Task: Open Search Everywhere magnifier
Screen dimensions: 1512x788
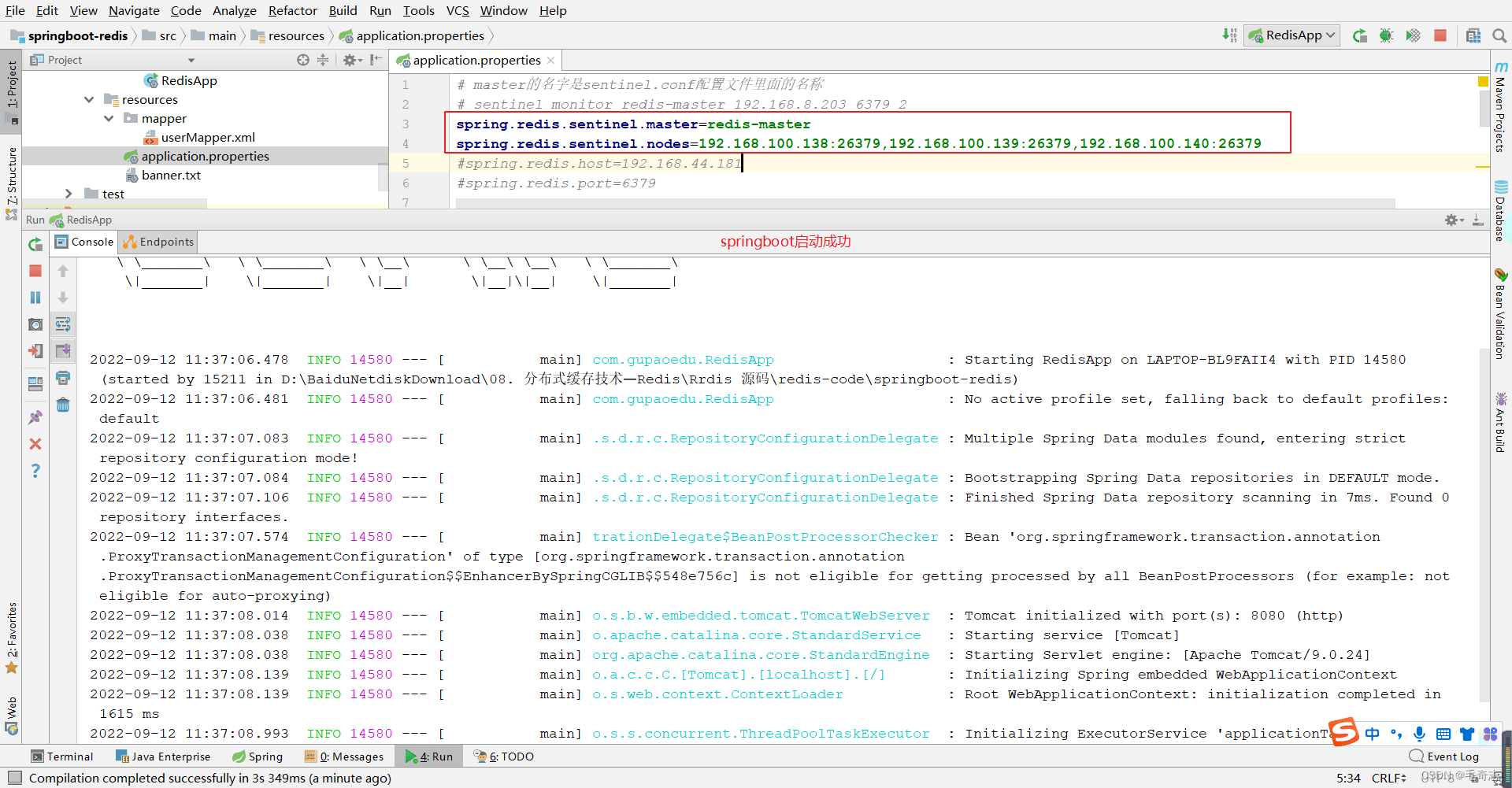Action: point(1499,35)
